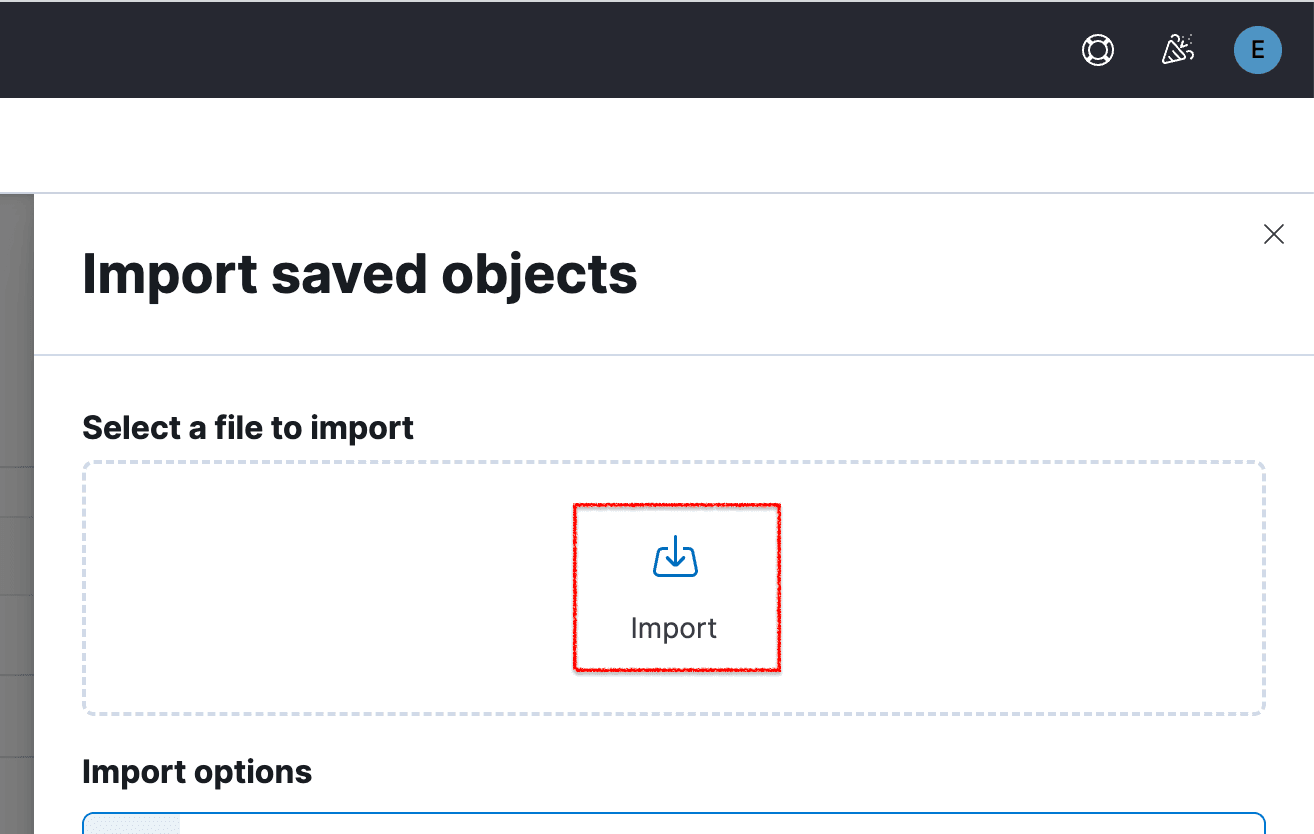
Task: Click the blue import tray icon
Action: pos(675,557)
